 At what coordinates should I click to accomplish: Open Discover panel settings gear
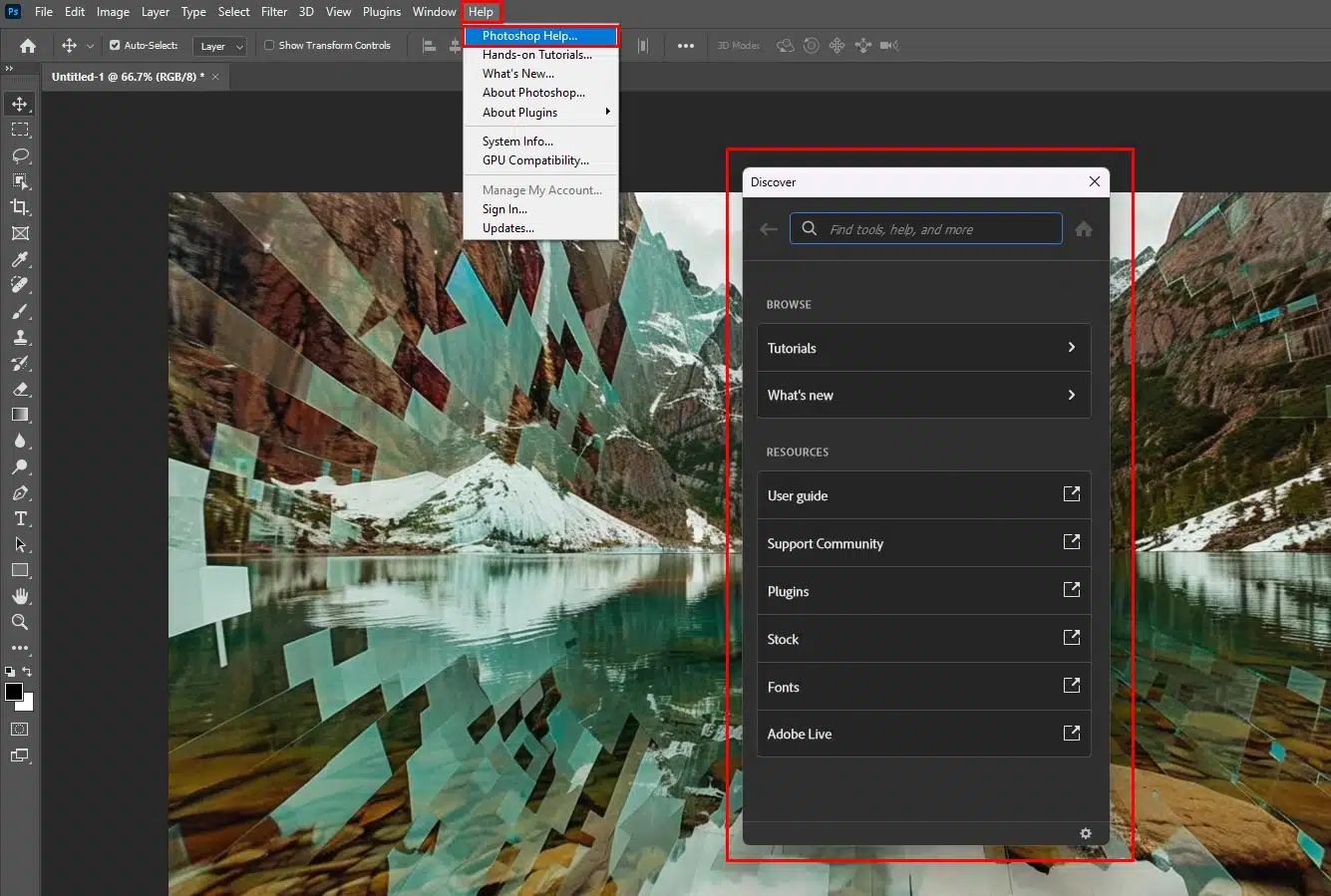click(x=1086, y=833)
